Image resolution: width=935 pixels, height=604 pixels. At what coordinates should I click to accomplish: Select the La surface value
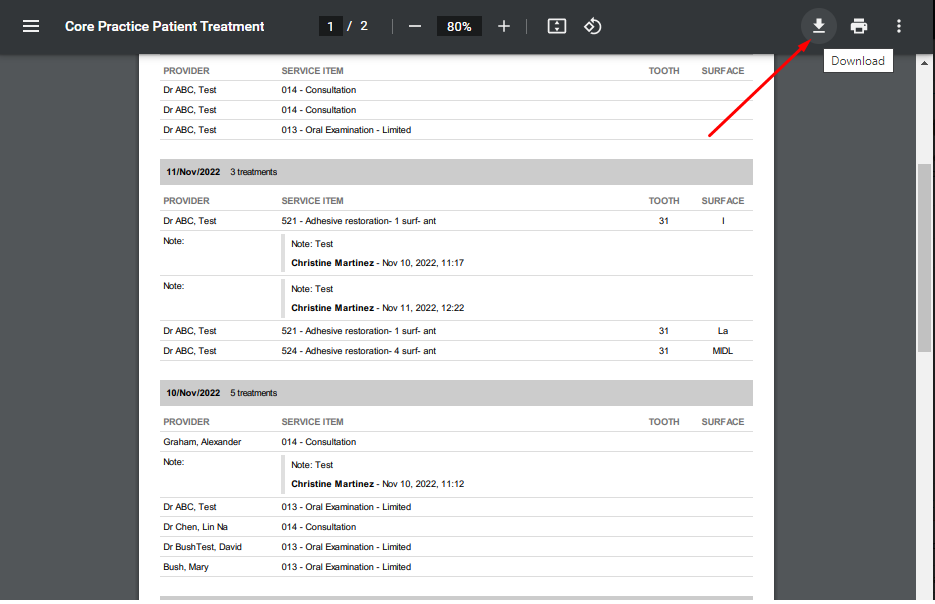point(723,330)
